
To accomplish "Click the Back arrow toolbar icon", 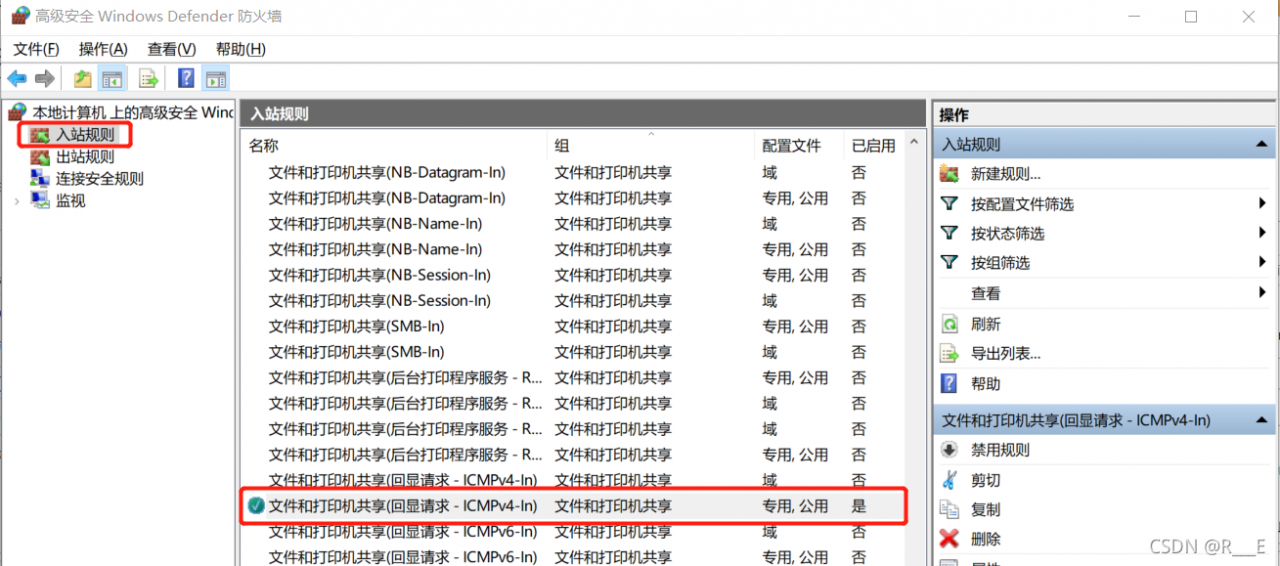I will tap(17, 79).
